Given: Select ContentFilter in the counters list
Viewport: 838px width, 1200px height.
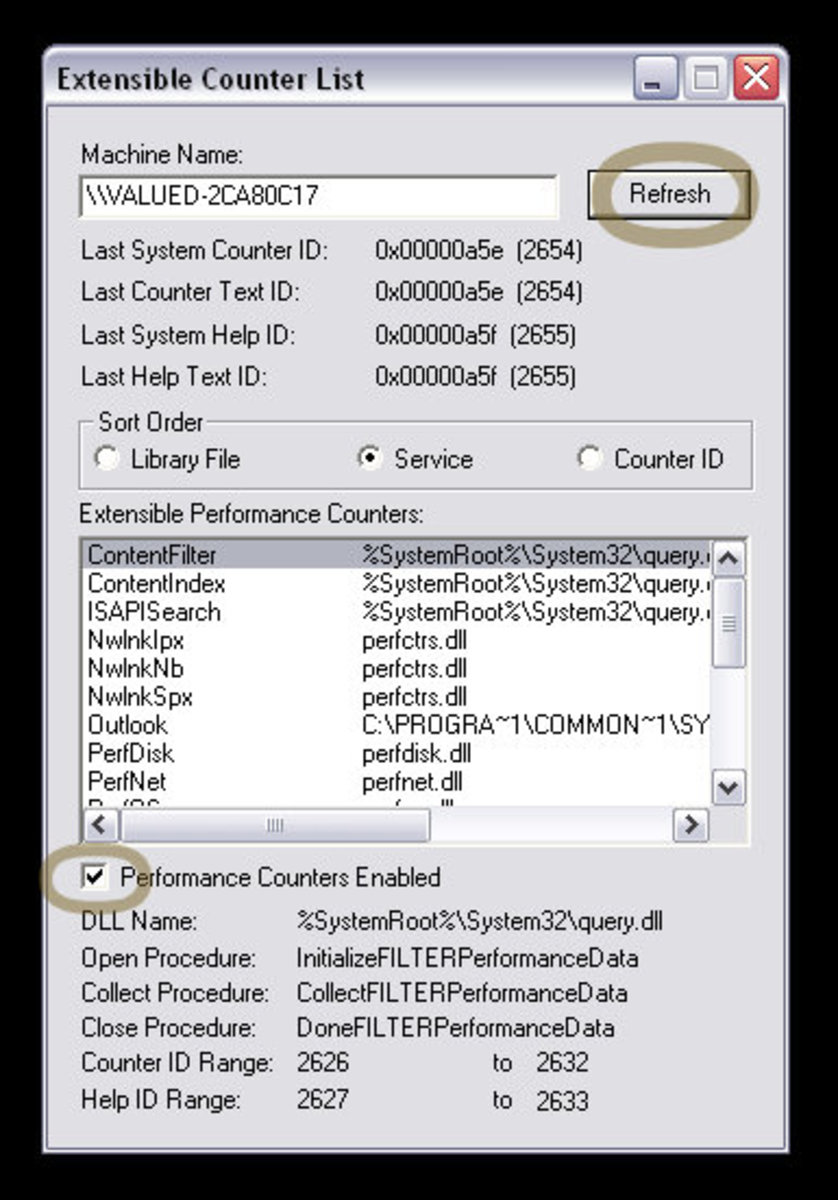Looking at the screenshot, I should pyautogui.click(x=152, y=555).
